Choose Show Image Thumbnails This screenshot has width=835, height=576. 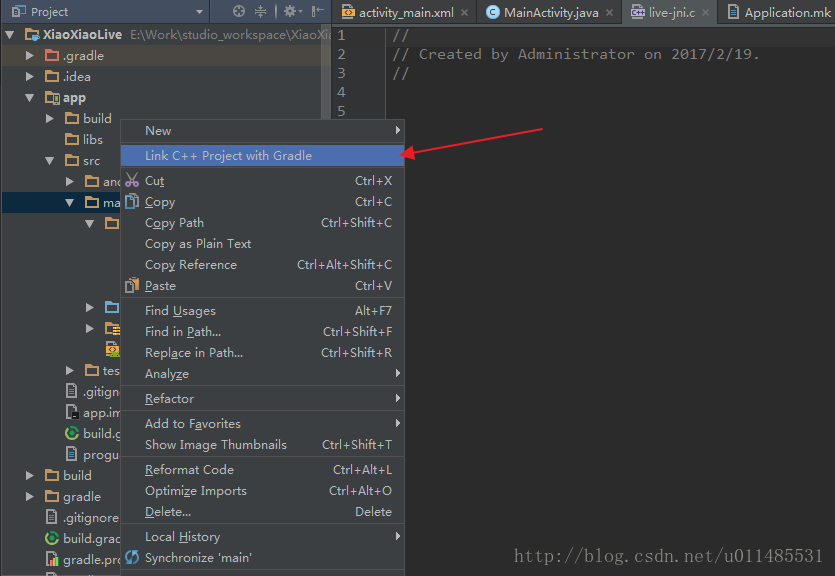pos(263,445)
